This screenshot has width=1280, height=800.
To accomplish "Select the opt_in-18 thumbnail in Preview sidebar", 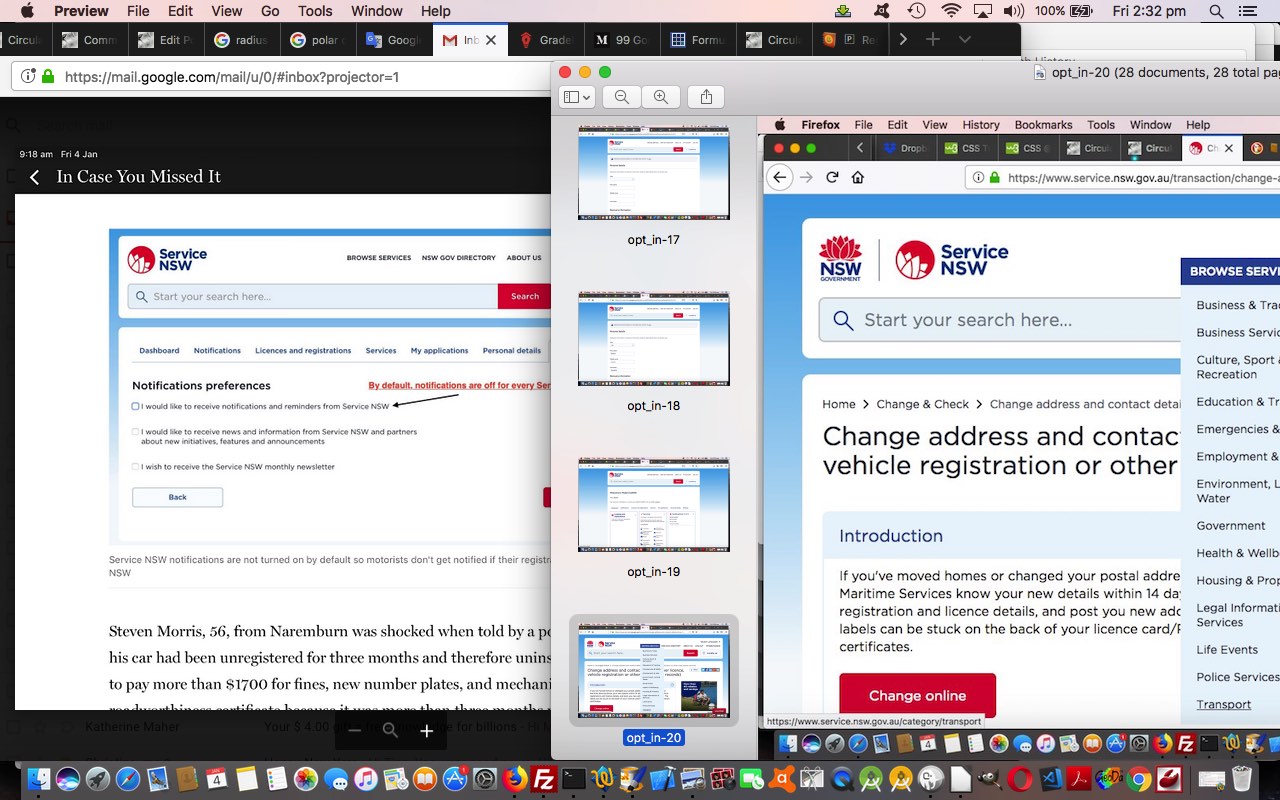I will 654,339.
